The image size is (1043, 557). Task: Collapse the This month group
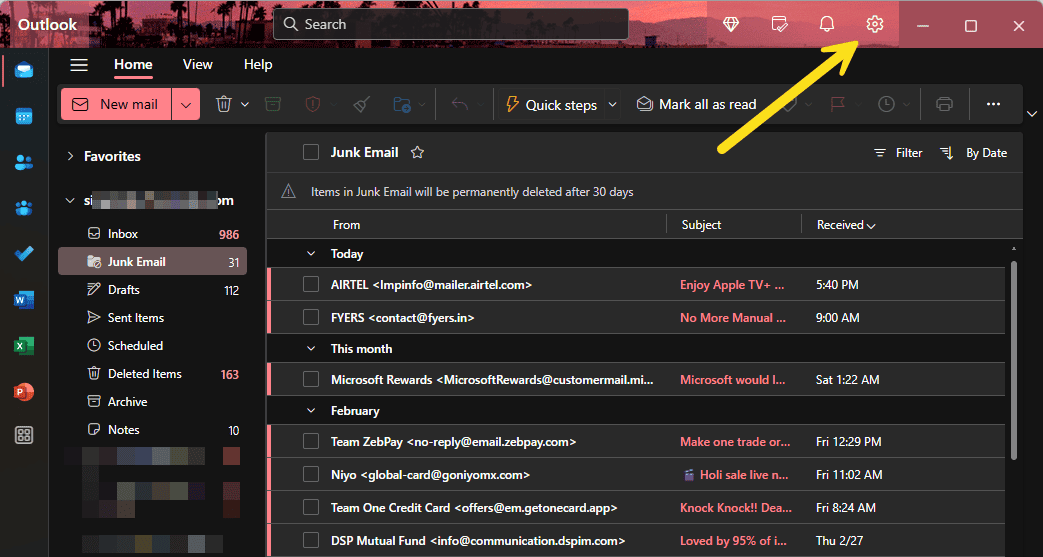[x=311, y=349]
